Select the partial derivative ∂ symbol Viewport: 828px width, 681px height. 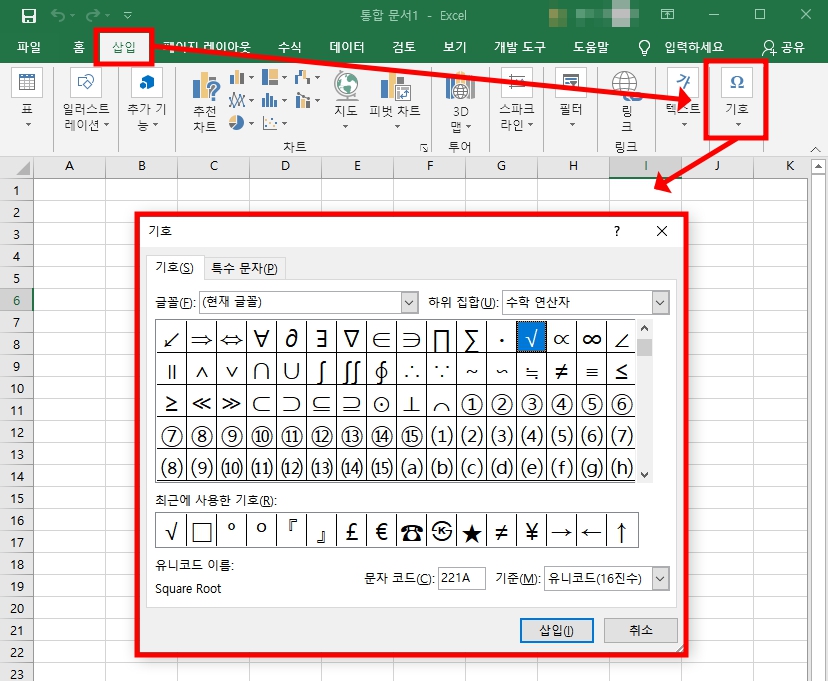(x=291, y=338)
